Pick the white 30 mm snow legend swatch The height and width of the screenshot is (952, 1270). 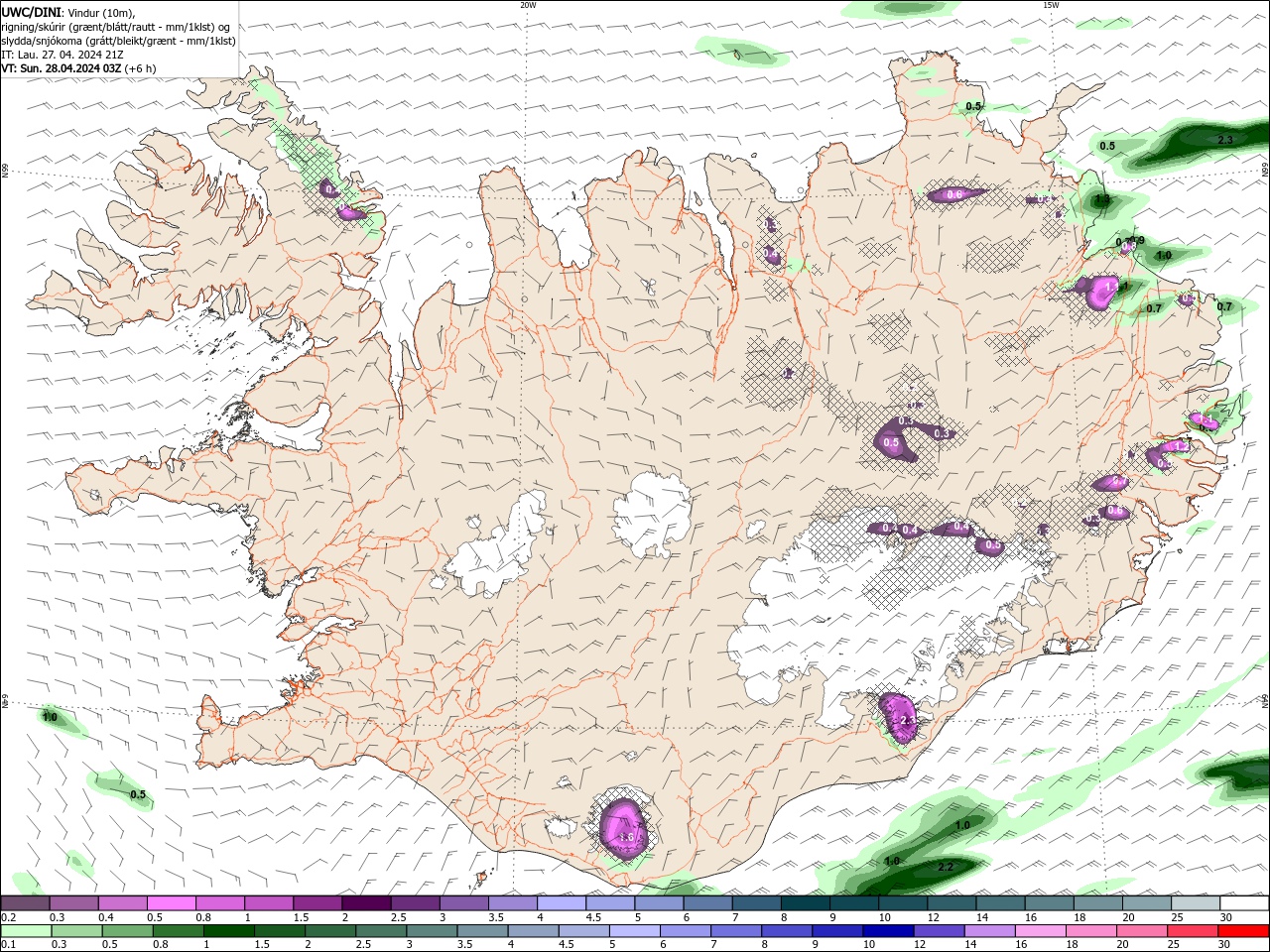point(1243,903)
